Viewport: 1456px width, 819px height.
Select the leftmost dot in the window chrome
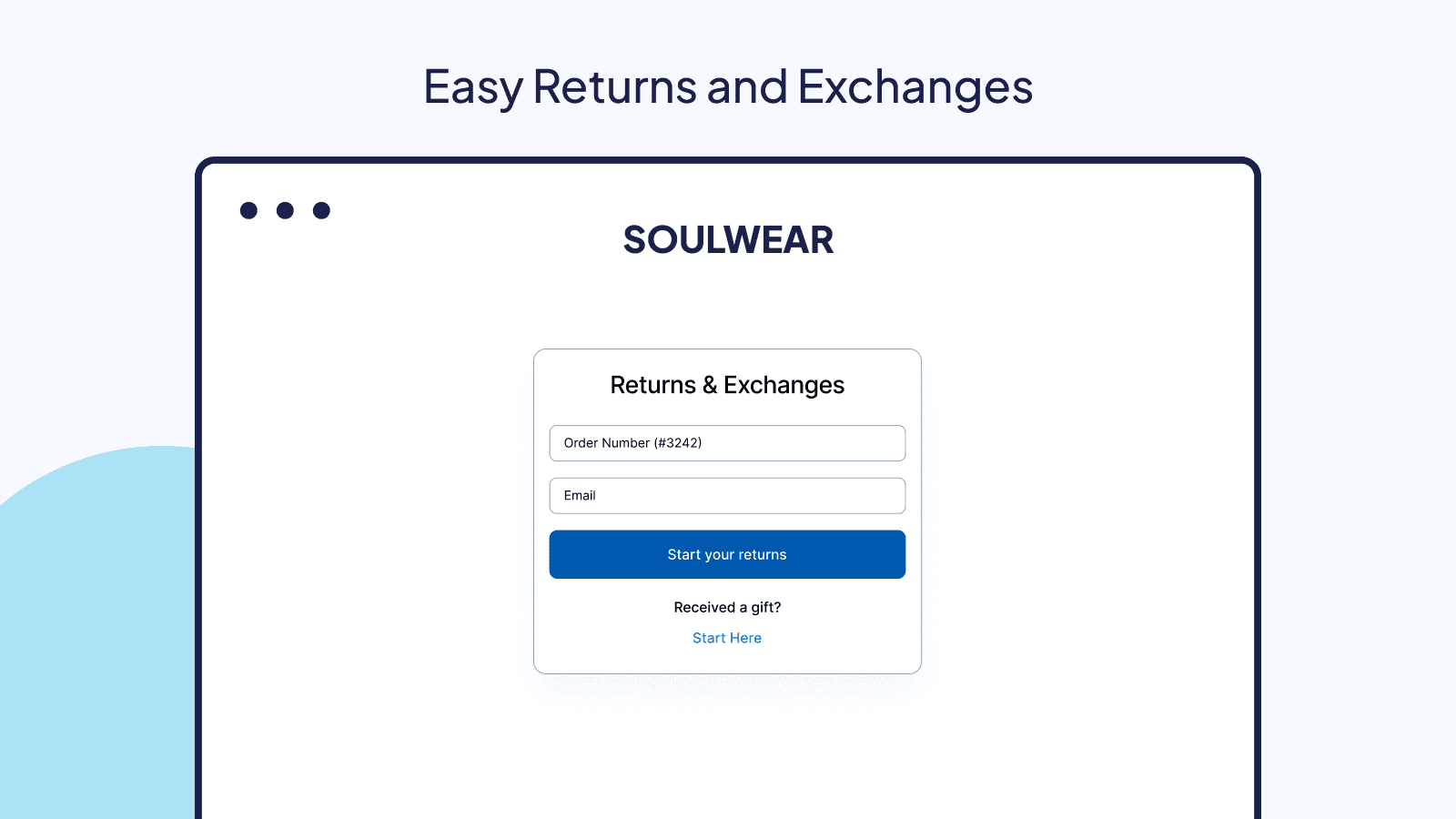pos(248,209)
